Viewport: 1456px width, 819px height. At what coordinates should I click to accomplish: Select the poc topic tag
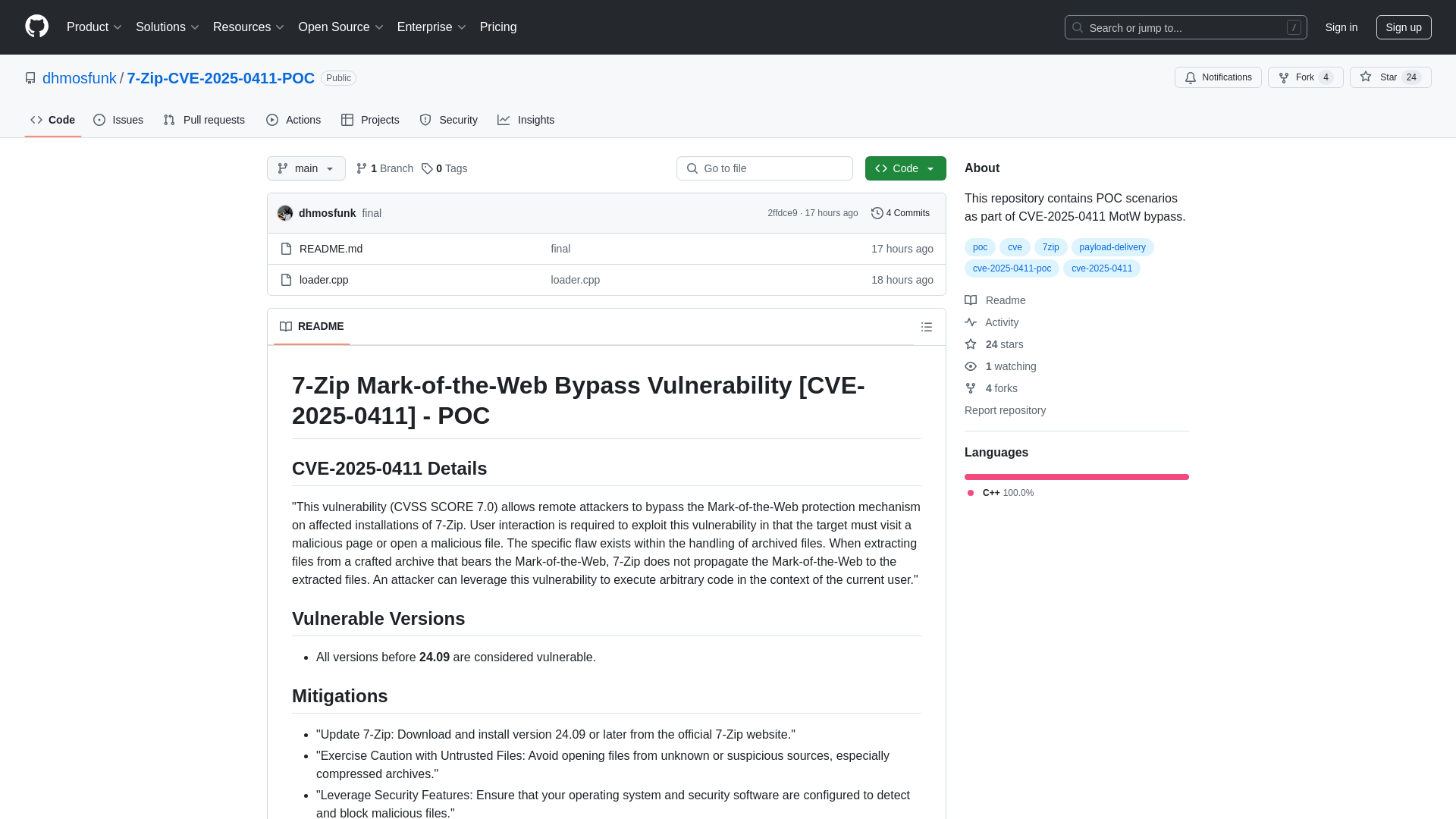pos(980,247)
